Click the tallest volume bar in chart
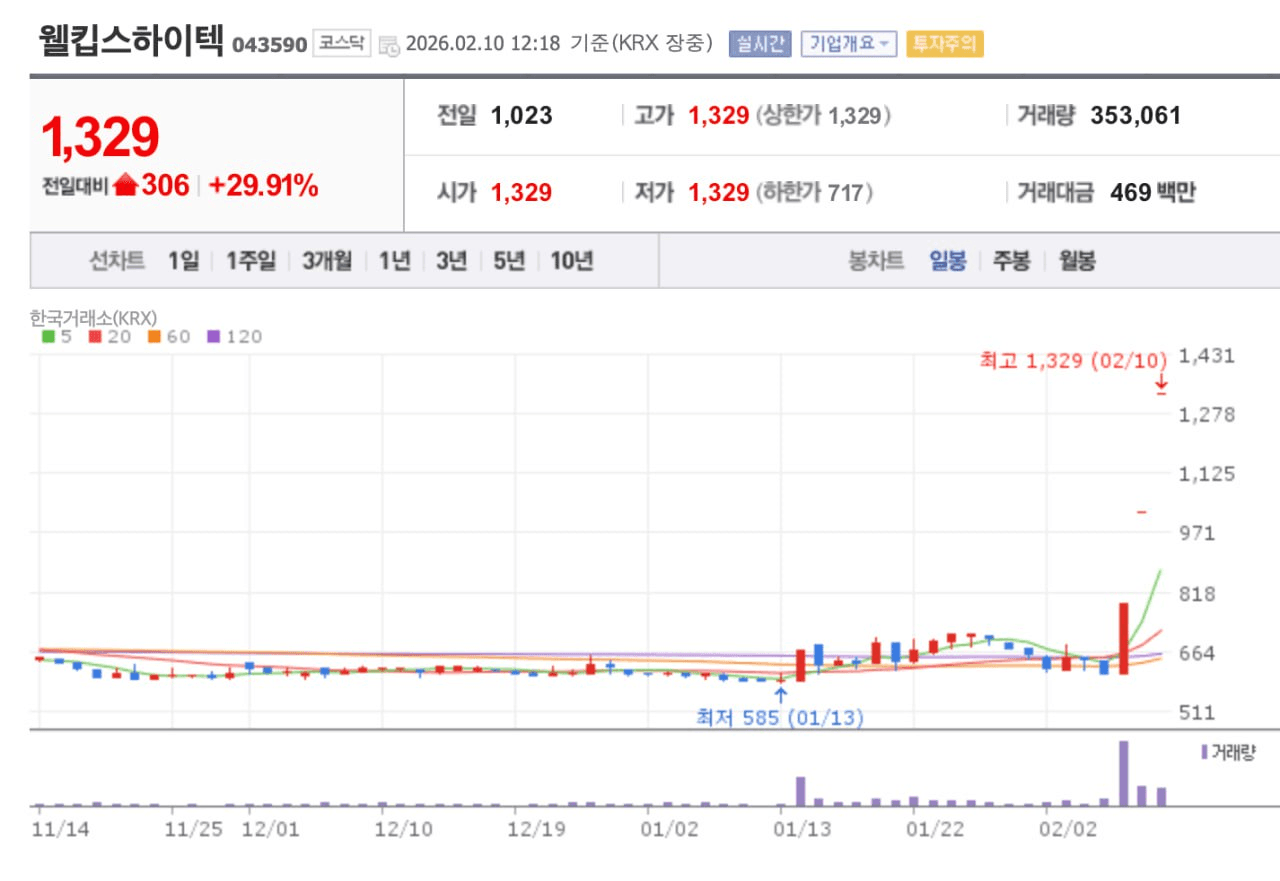The image size is (1280, 881). tap(1123, 773)
